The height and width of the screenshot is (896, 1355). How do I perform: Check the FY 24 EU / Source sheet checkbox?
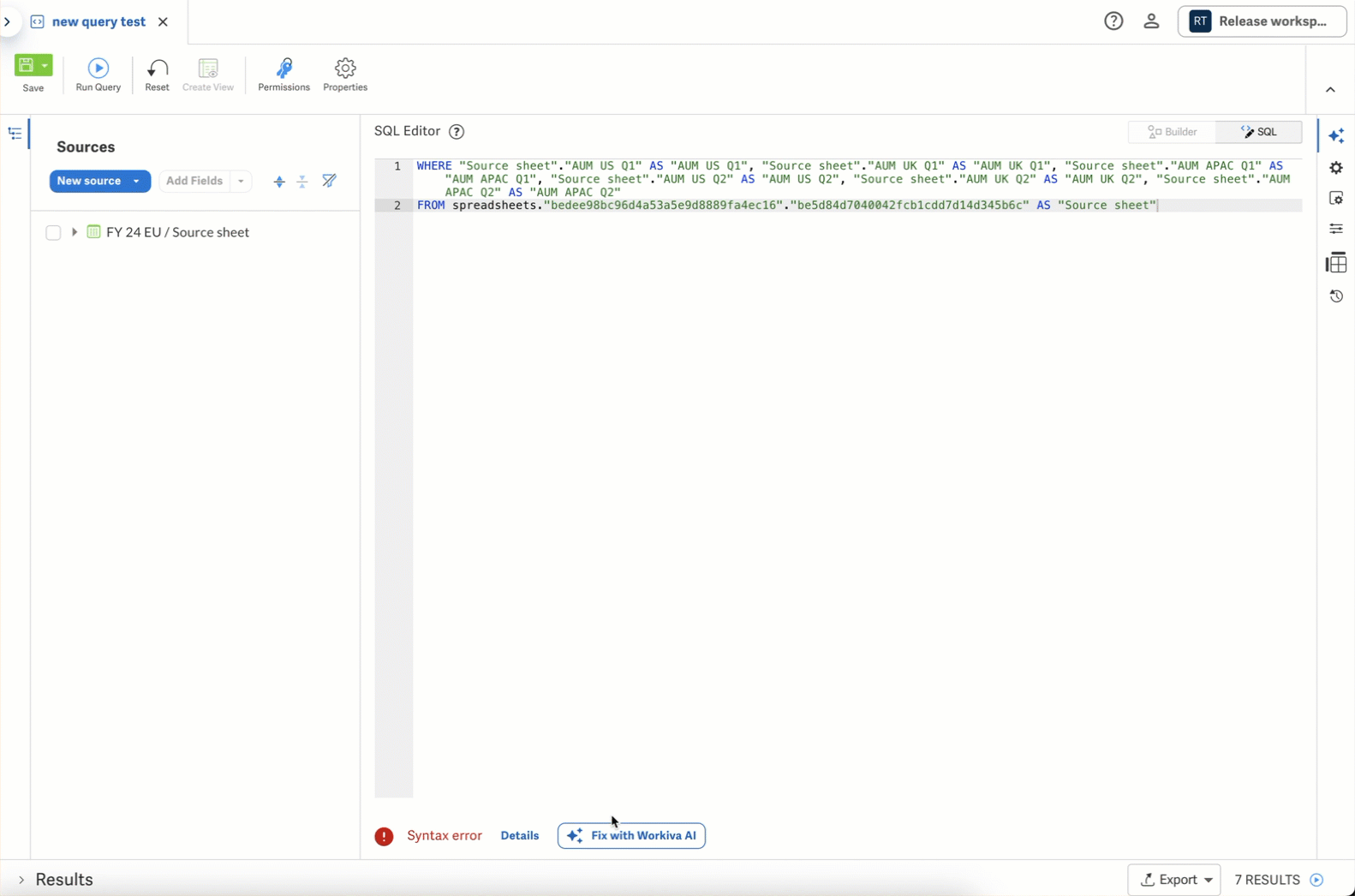(x=53, y=232)
